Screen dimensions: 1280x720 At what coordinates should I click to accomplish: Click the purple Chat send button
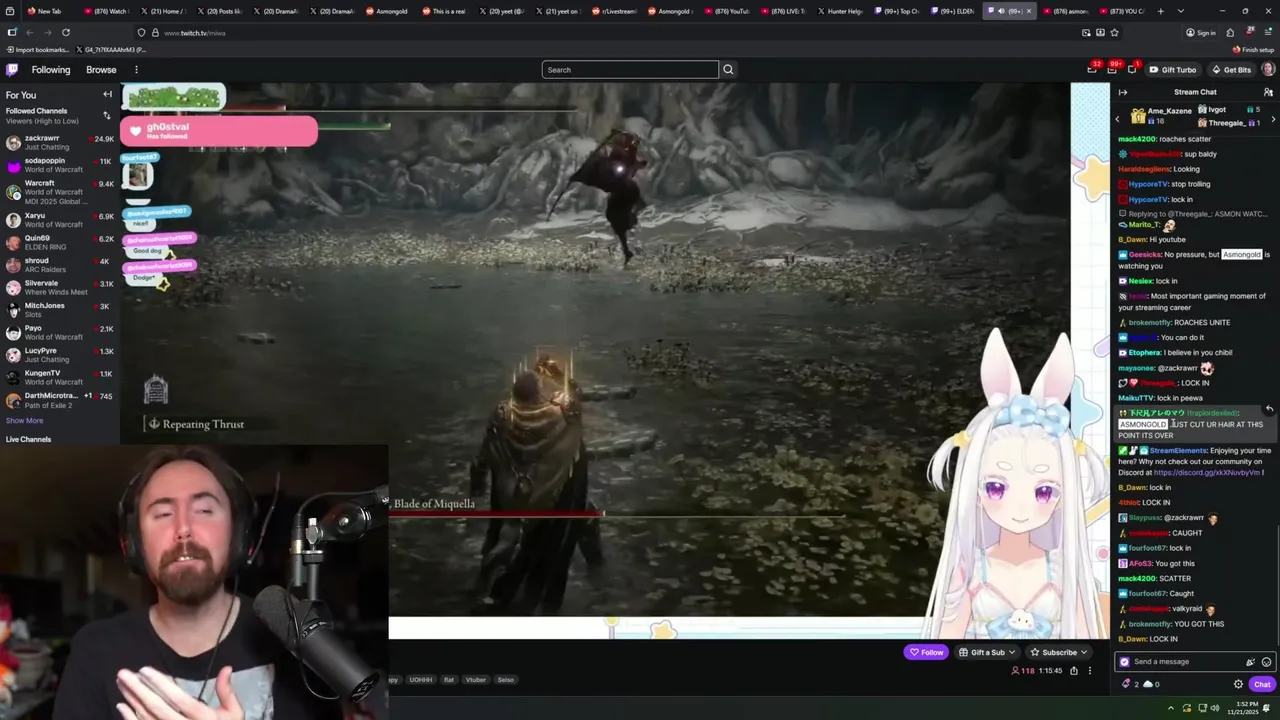pos(1262,685)
